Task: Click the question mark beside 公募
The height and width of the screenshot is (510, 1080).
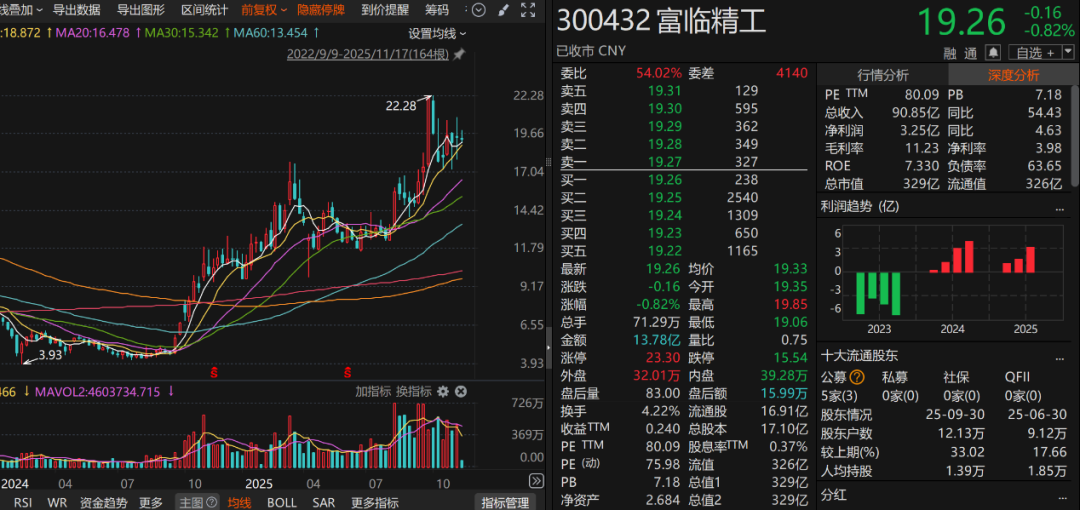Action: 856,377
